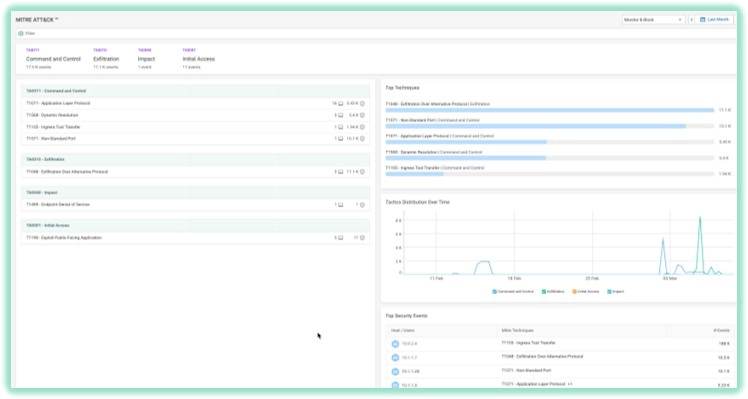748x399 pixels.
Task: Click hosts icon for Dynamic Resolution row
Action: pyautogui.click(x=341, y=115)
